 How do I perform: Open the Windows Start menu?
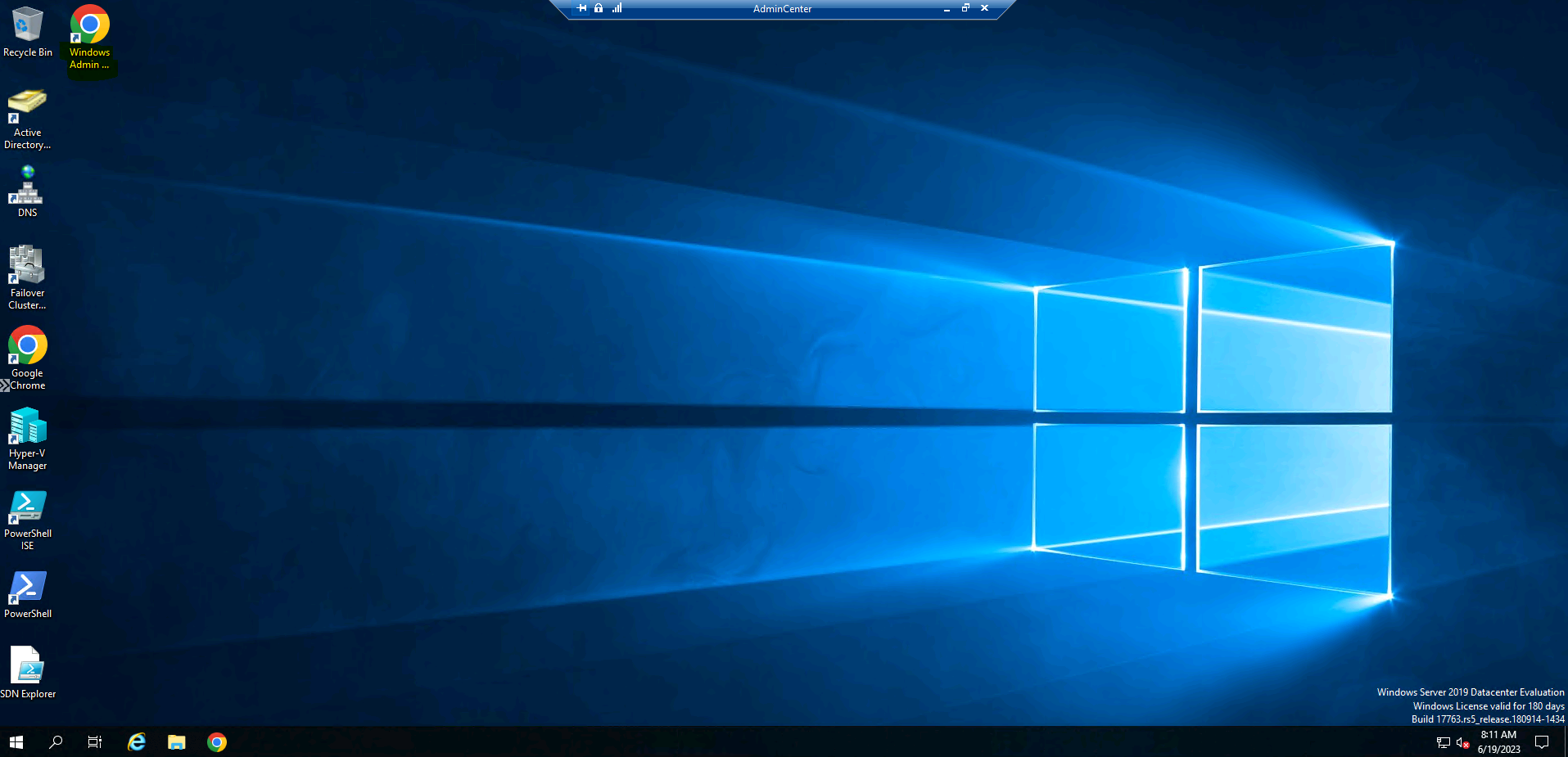pyautogui.click(x=16, y=742)
